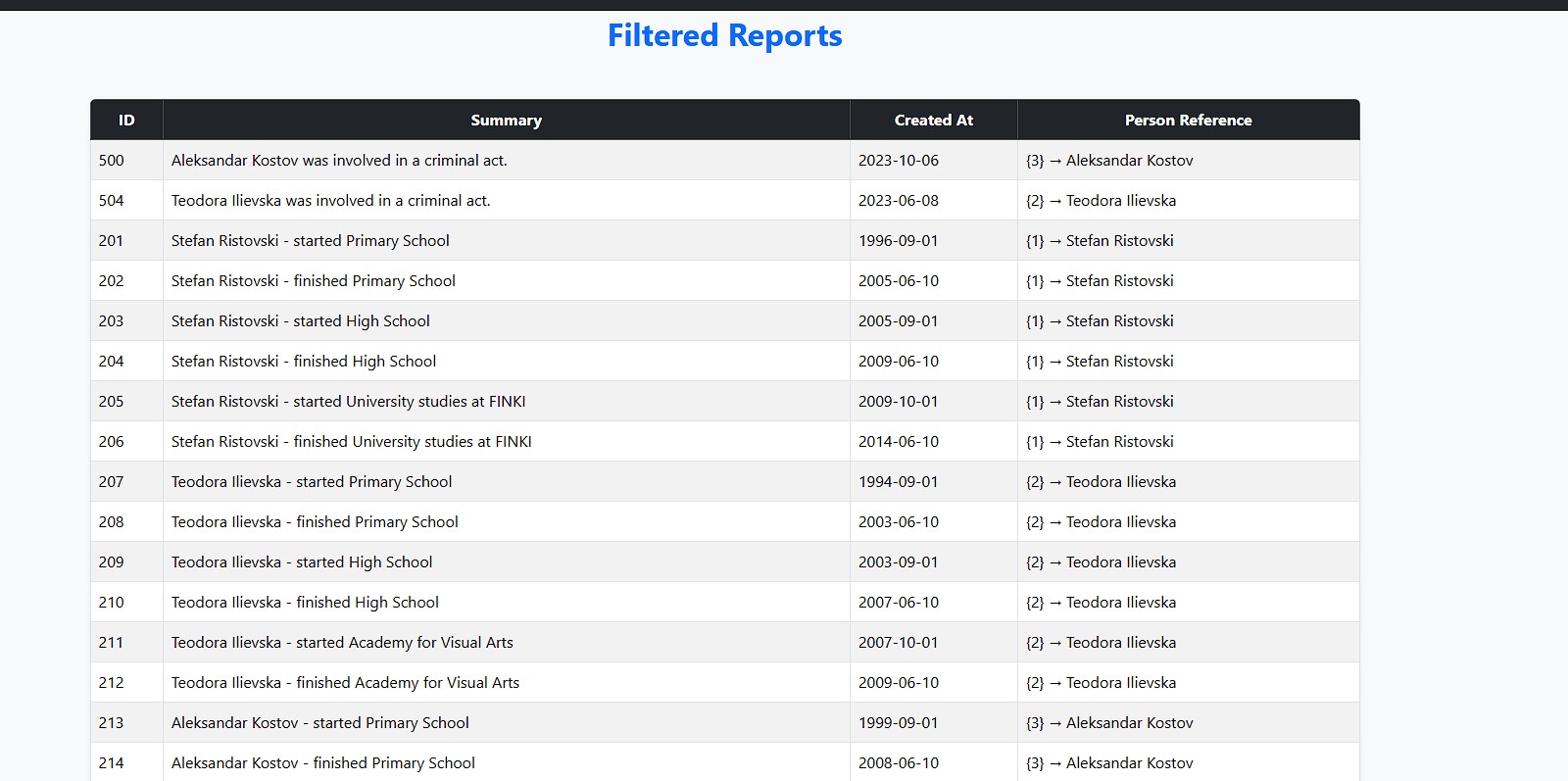Select the Person Reference column header
The height and width of the screenshot is (781, 1568).
(1188, 121)
